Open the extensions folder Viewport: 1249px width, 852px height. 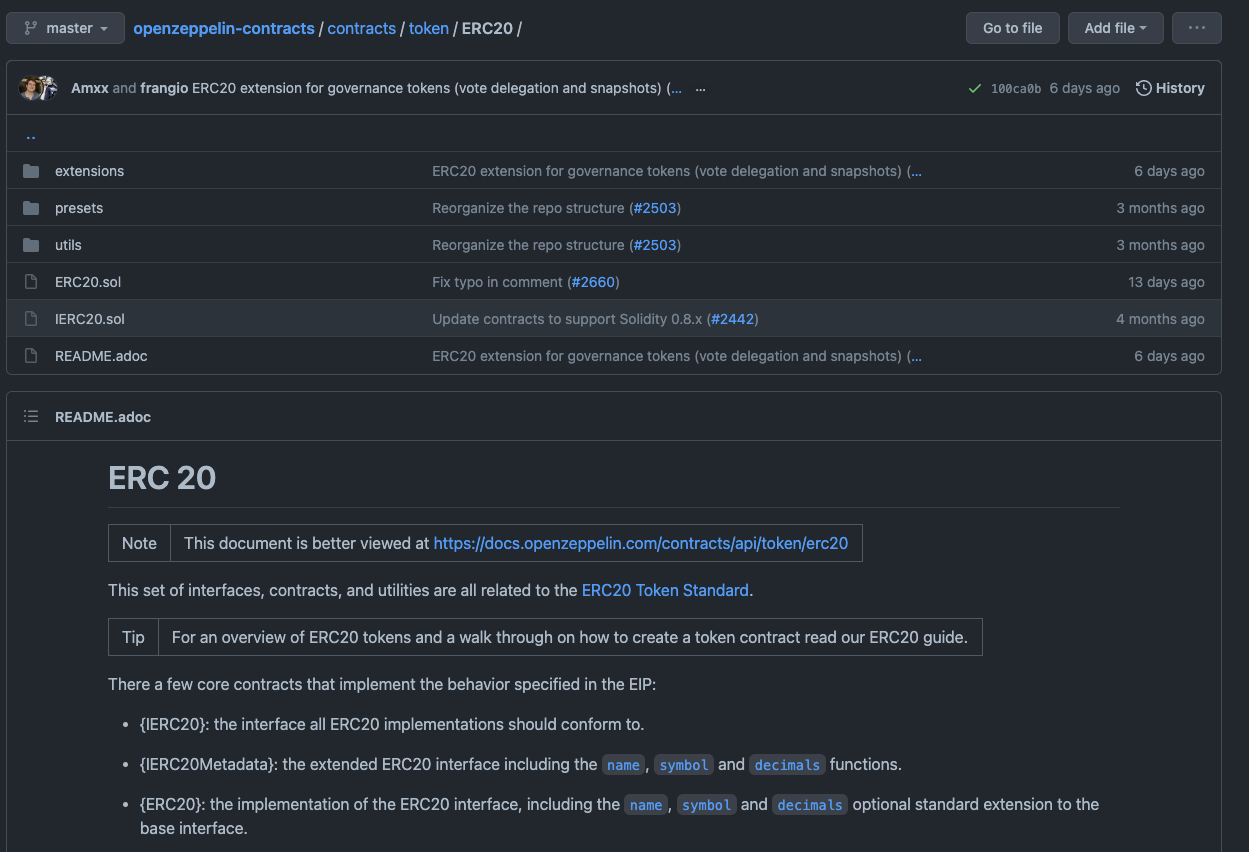tap(89, 171)
